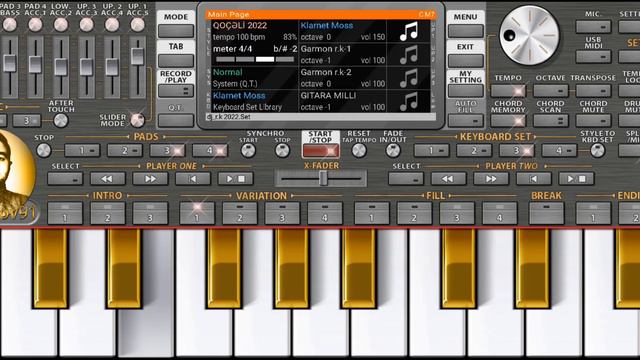640x360 pixels.
Task: Open the MENU button
Action: tap(466, 31)
